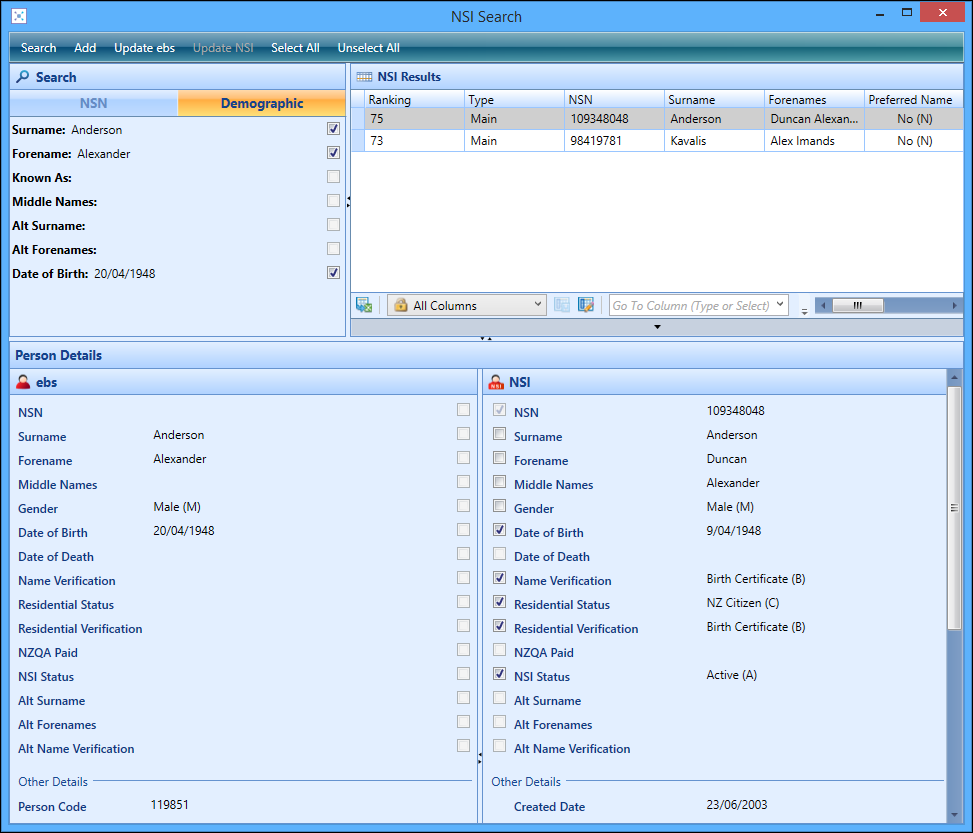
Task: Click the NSI details vertical scrollbar thumb
Action: click(x=954, y=508)
